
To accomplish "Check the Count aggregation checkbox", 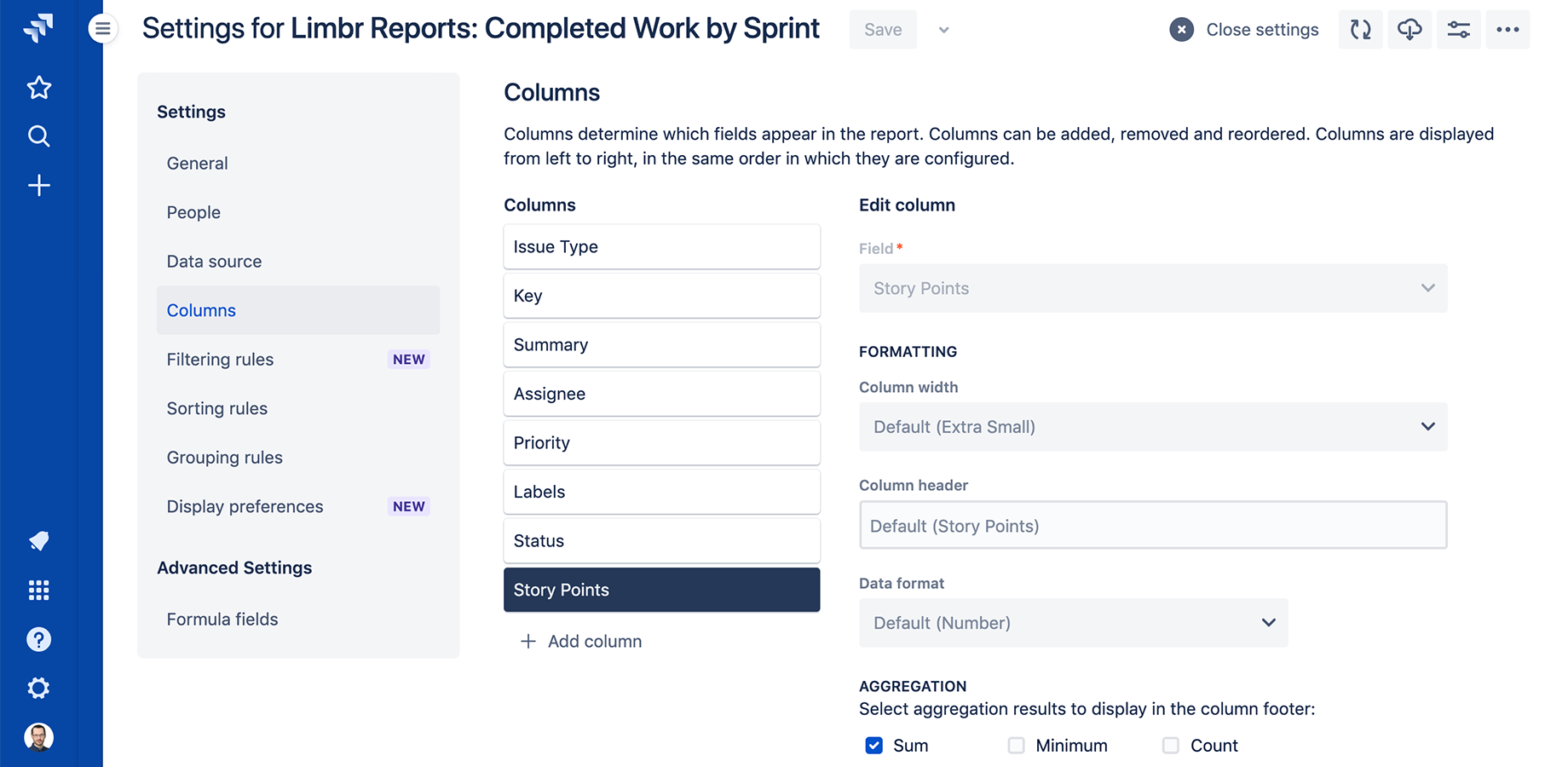I will point(1171,746).
